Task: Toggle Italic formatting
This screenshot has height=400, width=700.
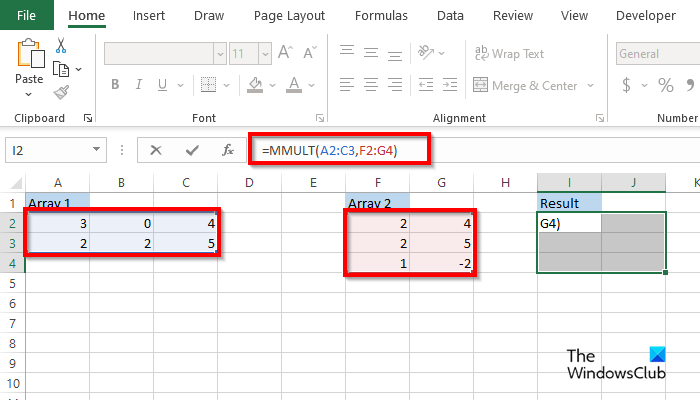Action: pyautogui.click(x=140, y=85)
